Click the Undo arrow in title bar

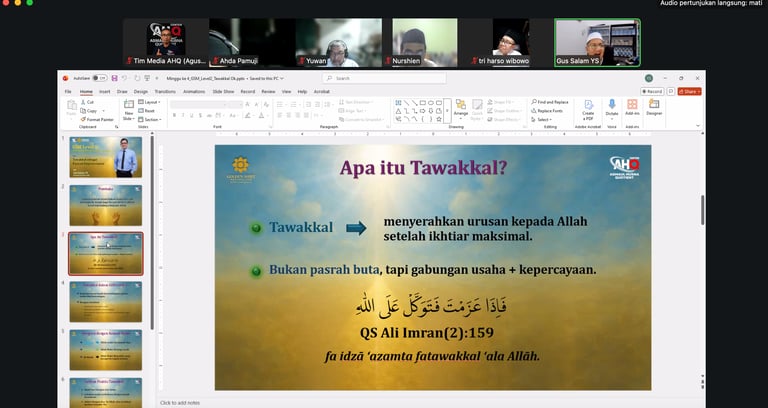pos(124,78)
